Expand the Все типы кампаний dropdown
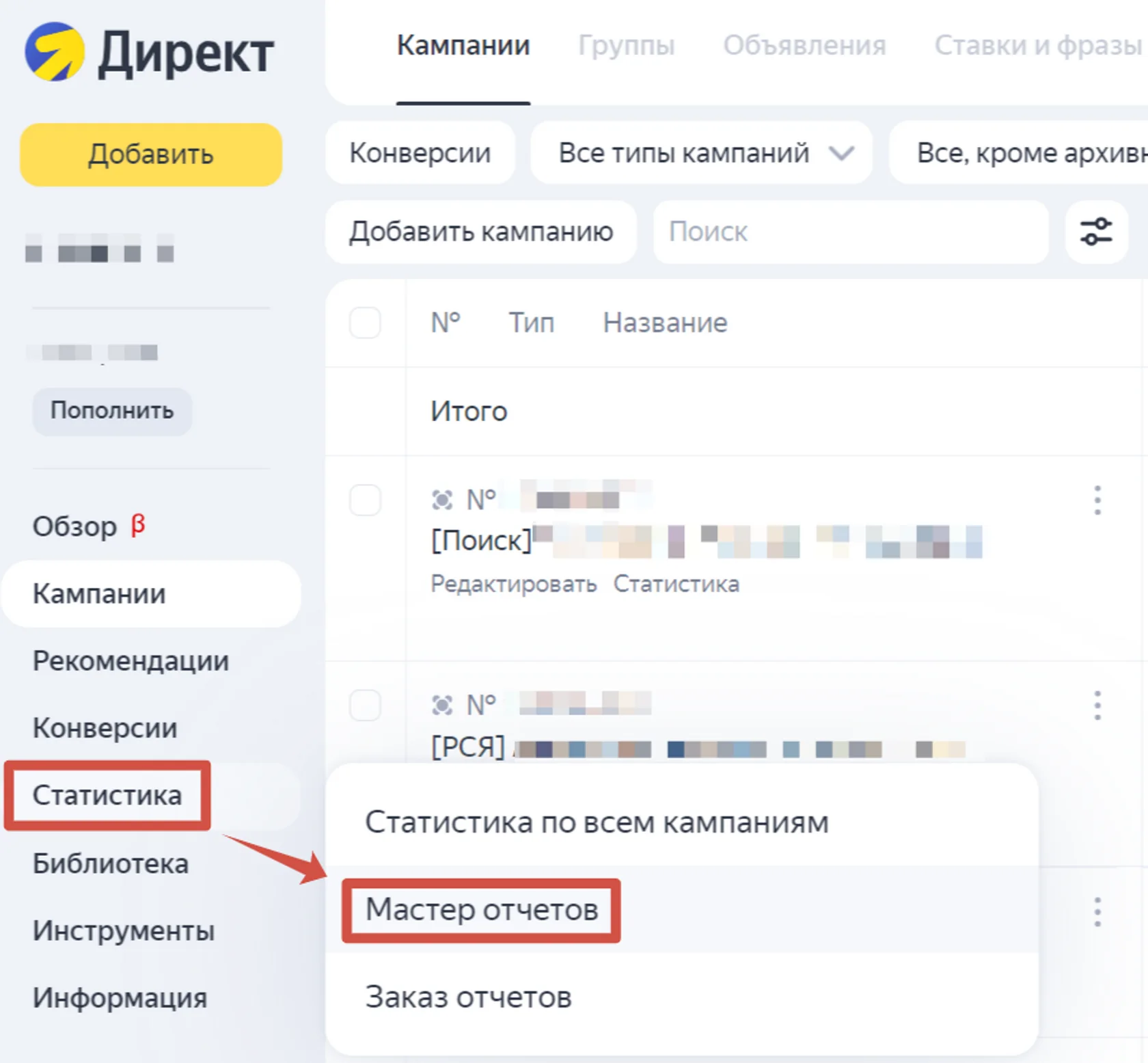The image size is (1148, 1063). pos(701,153)
